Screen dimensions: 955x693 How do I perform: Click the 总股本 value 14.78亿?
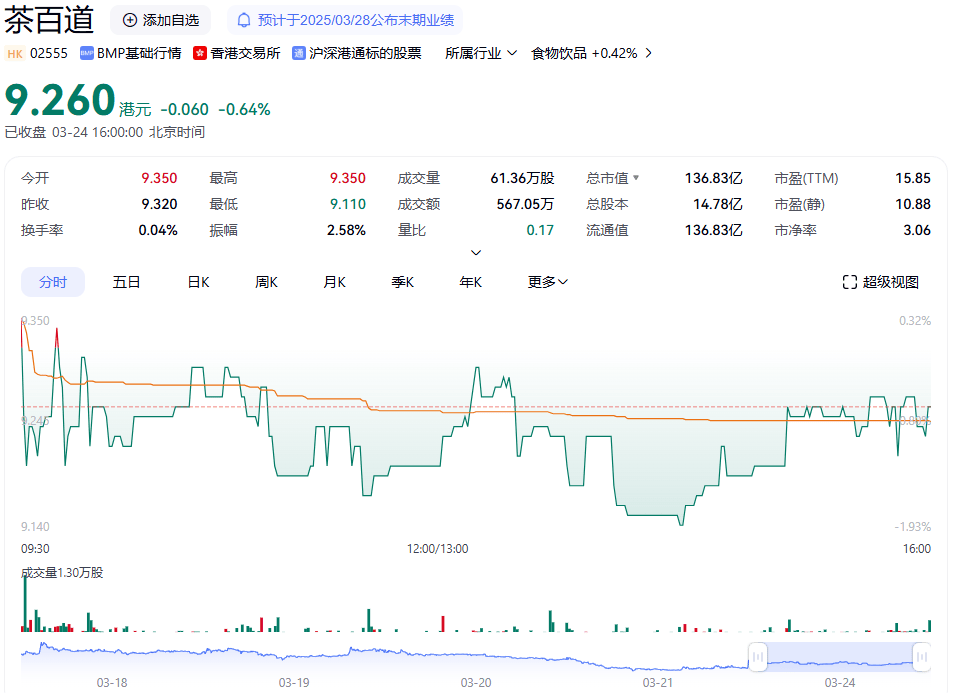pyautogui.click(x=718, y=204)
